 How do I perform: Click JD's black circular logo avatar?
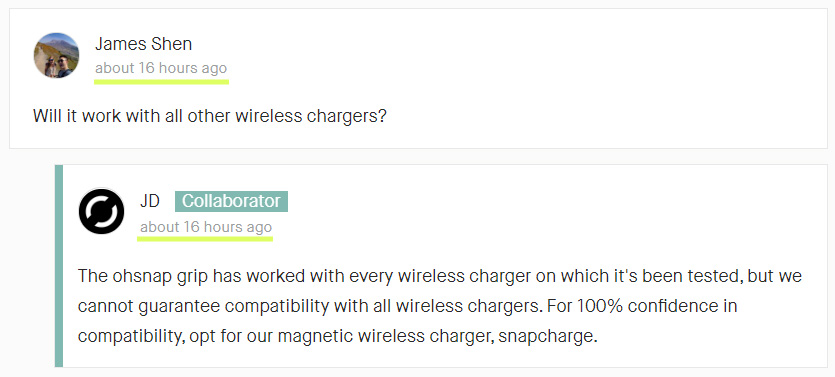[101, 211]
